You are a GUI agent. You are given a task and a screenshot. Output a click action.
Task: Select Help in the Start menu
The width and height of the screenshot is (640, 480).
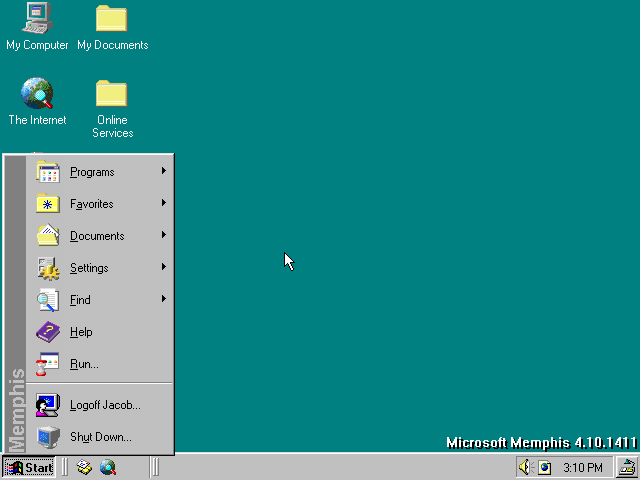[100, 332]
